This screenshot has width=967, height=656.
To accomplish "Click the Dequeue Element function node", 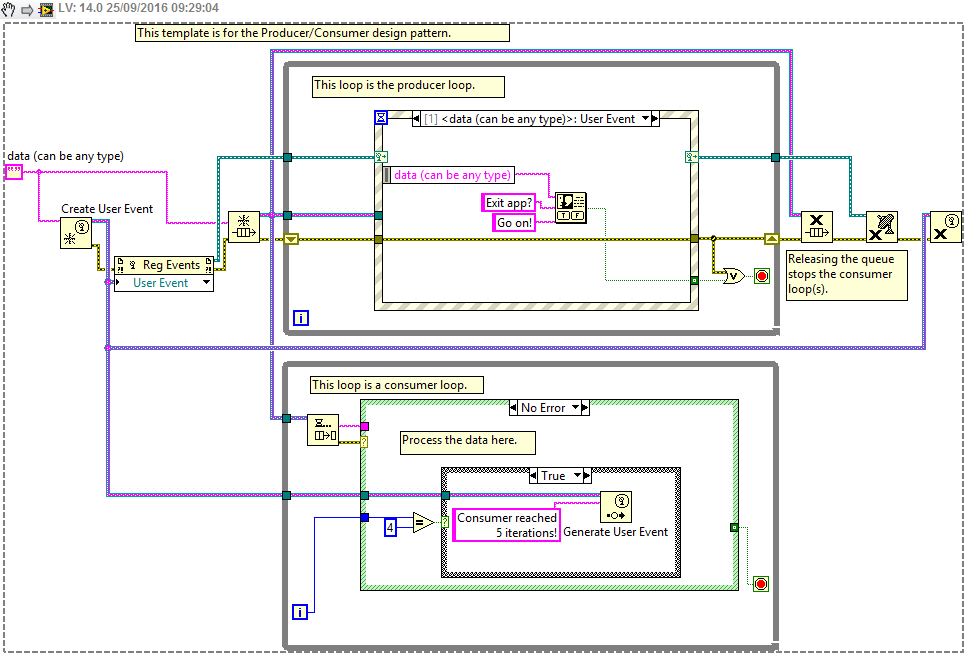I will pos(322,430).
